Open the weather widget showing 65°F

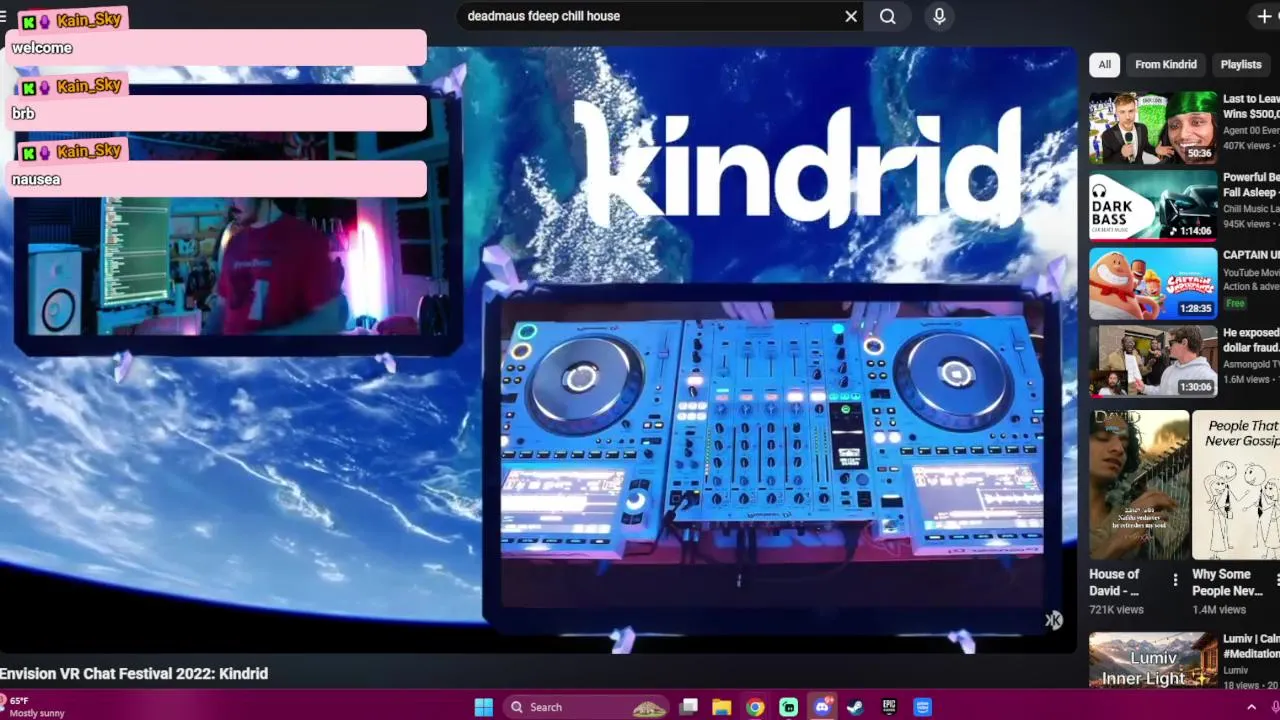pos(33,707)
